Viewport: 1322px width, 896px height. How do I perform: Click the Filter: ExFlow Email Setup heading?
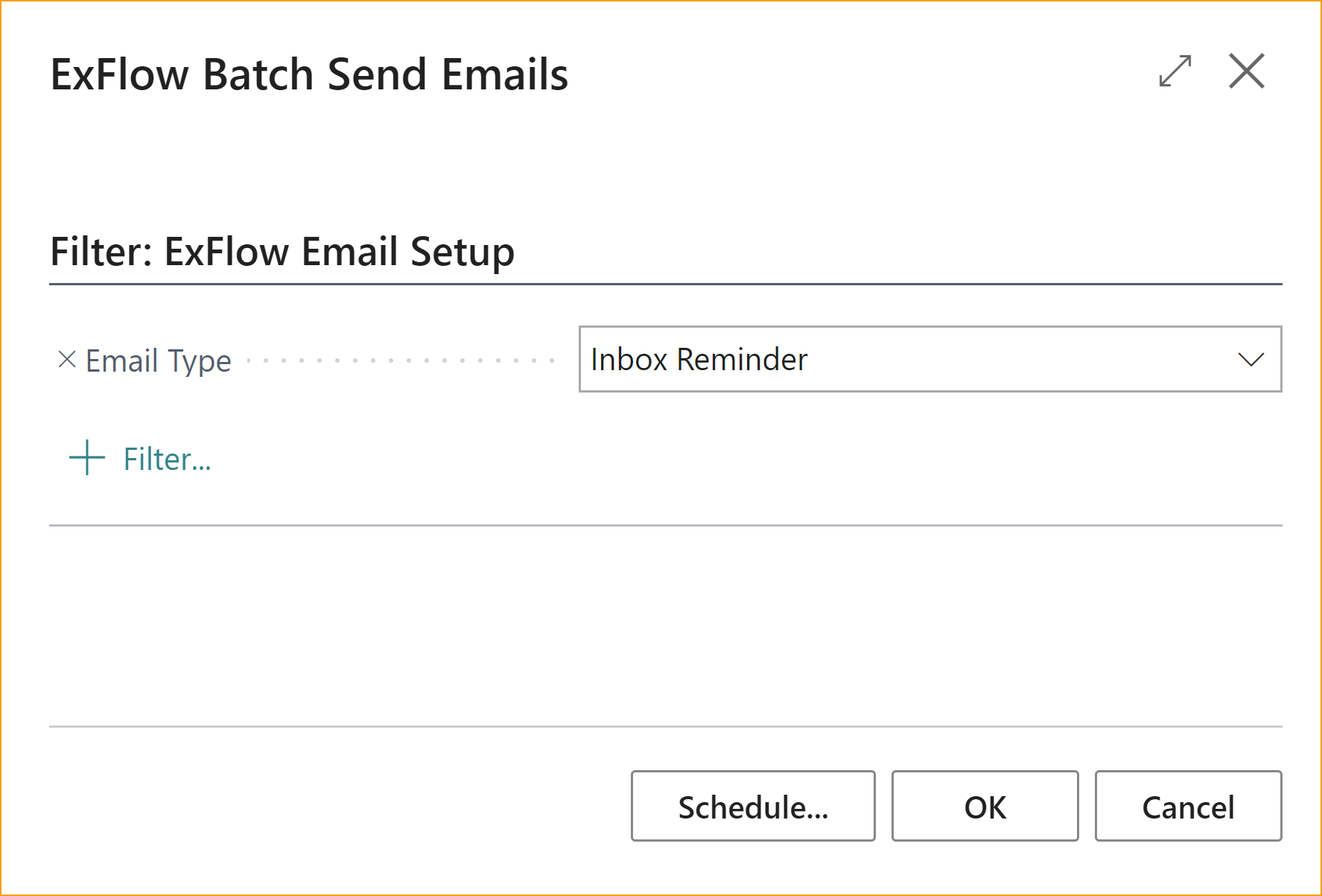(282, 251)
